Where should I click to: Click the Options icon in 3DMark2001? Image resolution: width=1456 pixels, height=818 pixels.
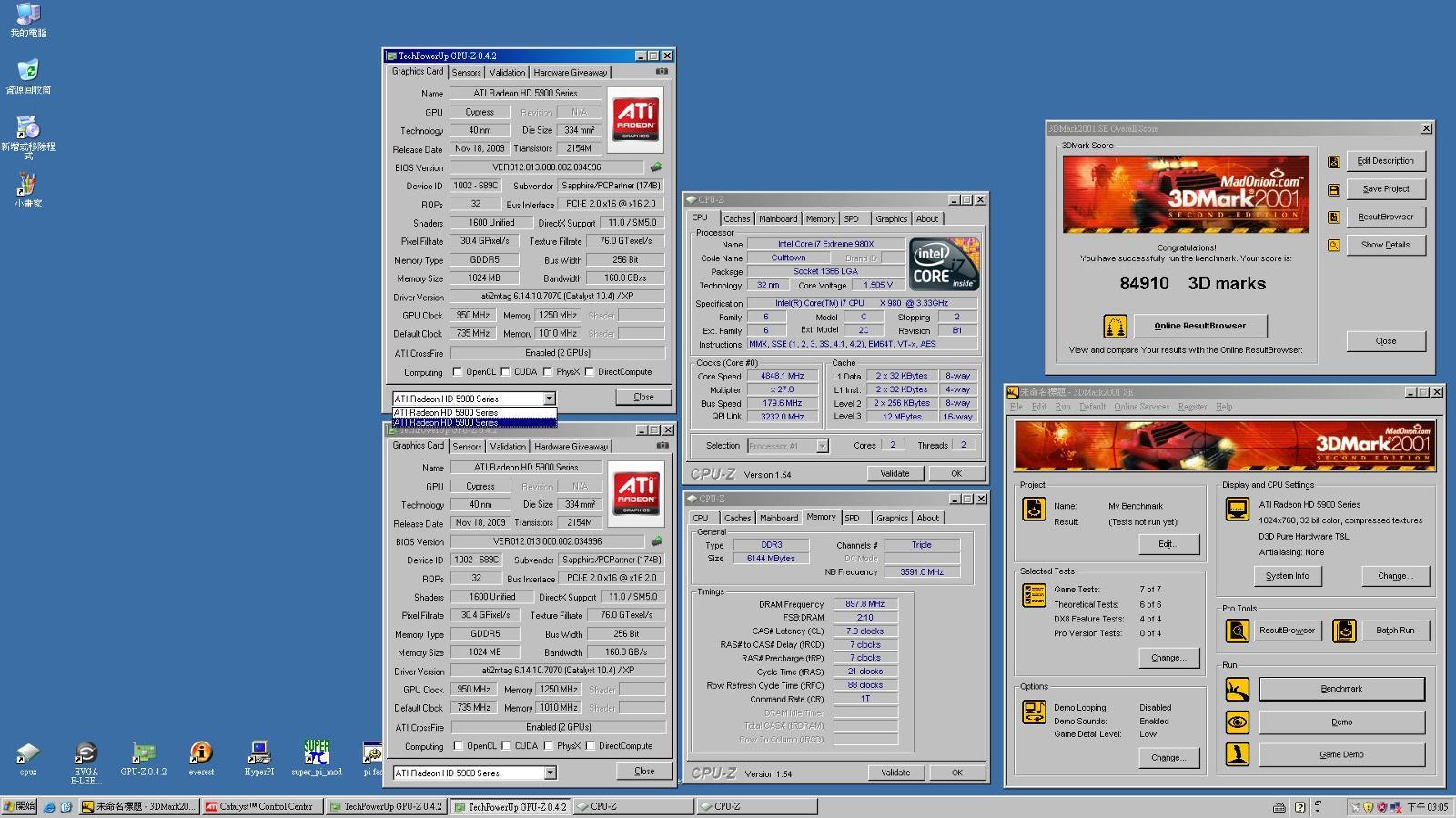point(1034,712)
